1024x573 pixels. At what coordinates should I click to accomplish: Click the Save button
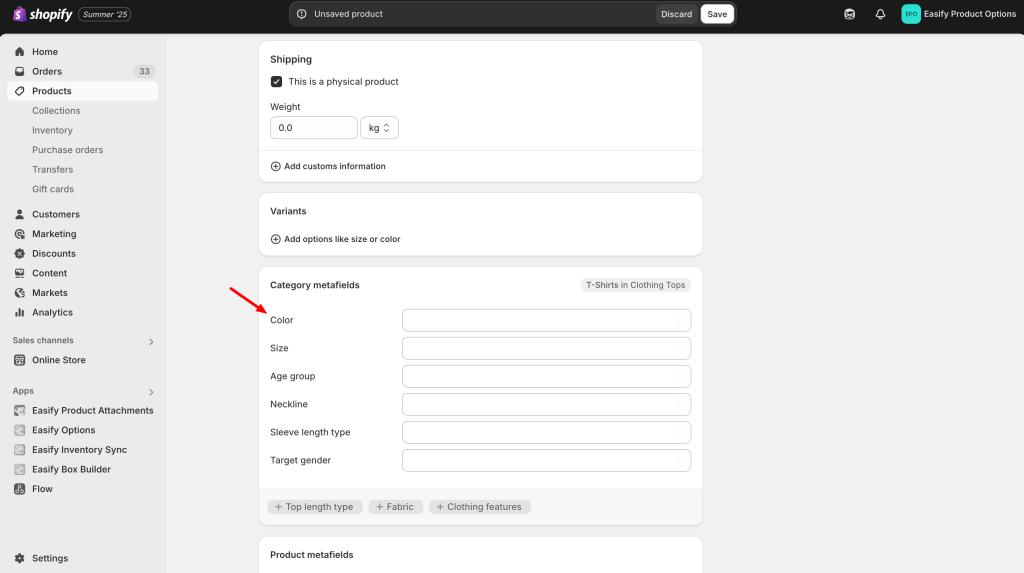point(717,14)
